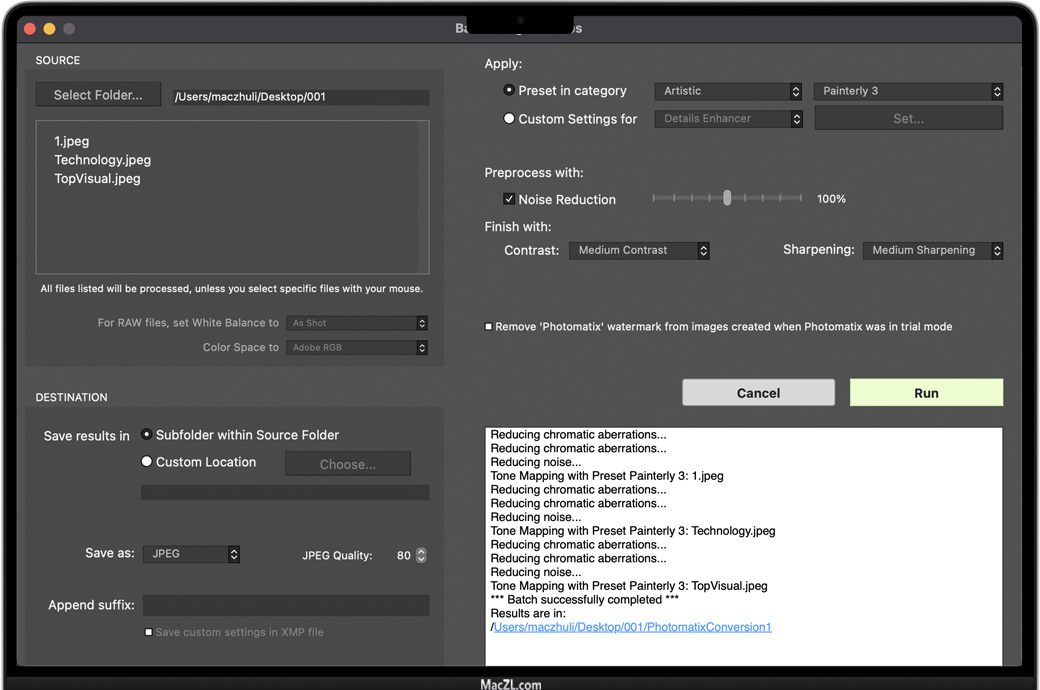Open the Save as JPEG format dropdown
The width and height of the screenshot is (1040, 690).
(191, 554)
